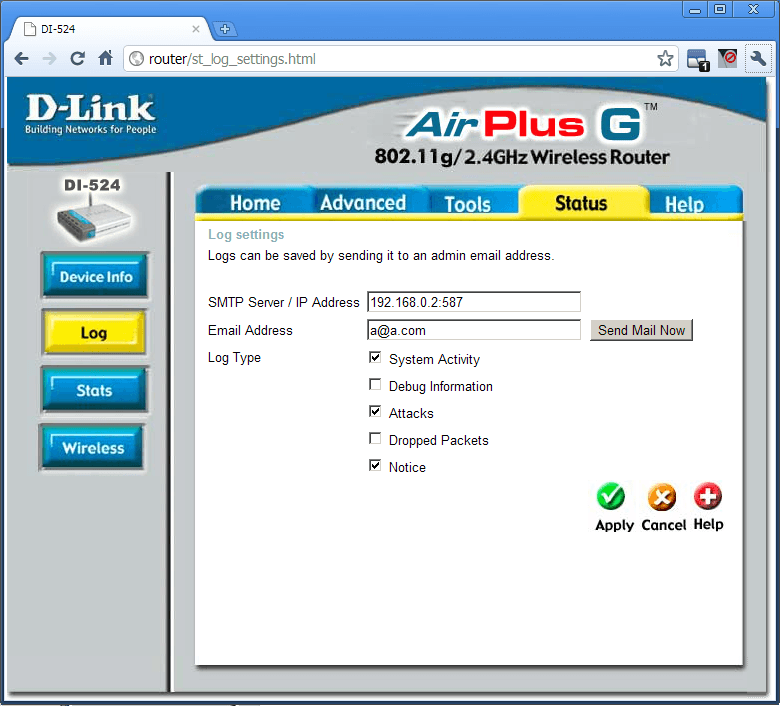Switch to the Home tab
The image size is (780, 706).
click(x=255, y=203)
